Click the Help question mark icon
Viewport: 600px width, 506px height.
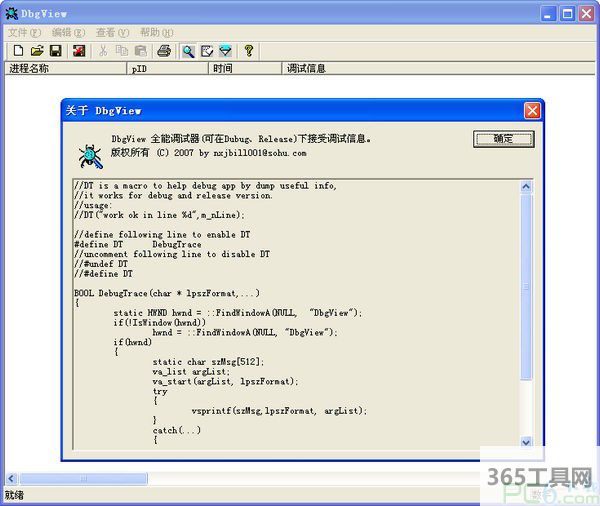[x=249, y=51]
